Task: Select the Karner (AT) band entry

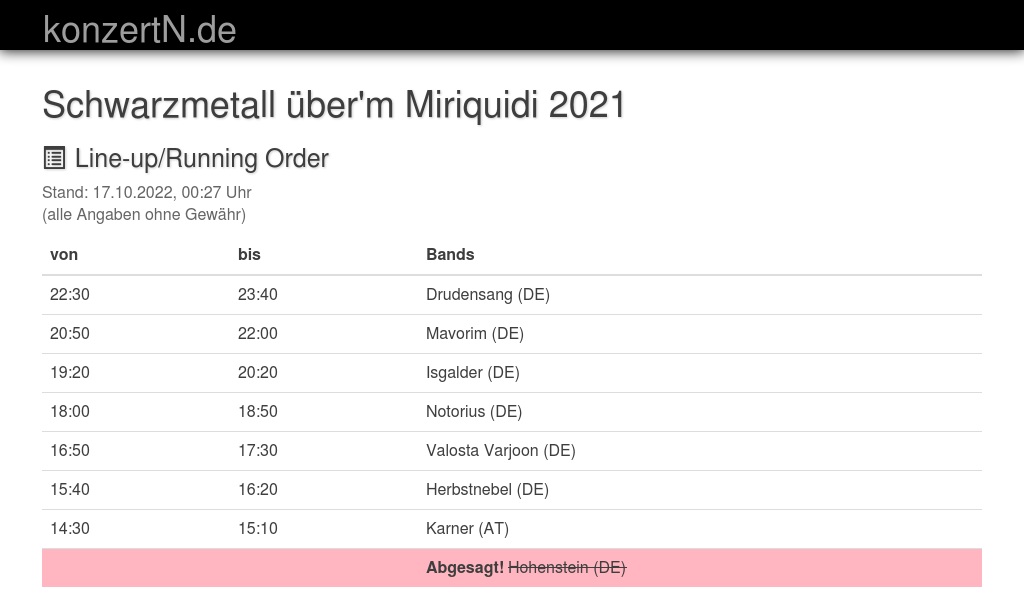Action: click(x=467, y=528)
